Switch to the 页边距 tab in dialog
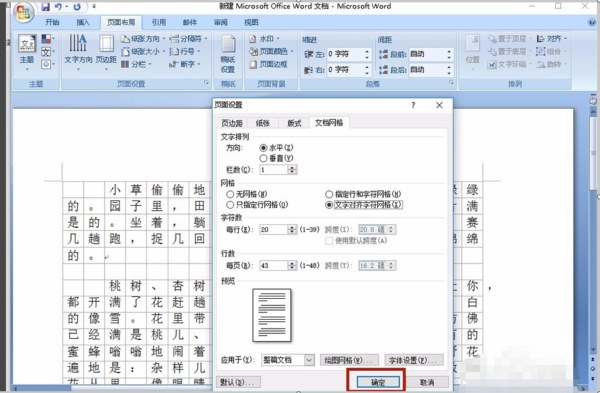Image resolution: width=600 pixels, height=393 pixels. (232, 123)
